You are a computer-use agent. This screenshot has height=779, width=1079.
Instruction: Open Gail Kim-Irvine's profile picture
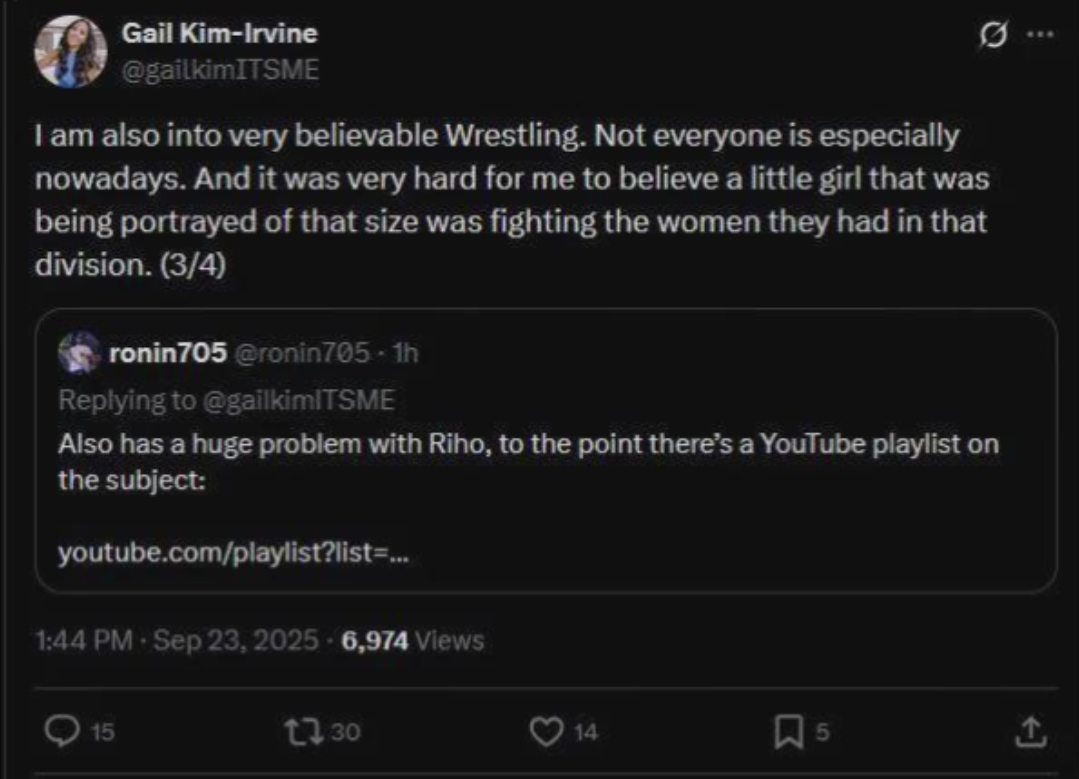[69, 52]
